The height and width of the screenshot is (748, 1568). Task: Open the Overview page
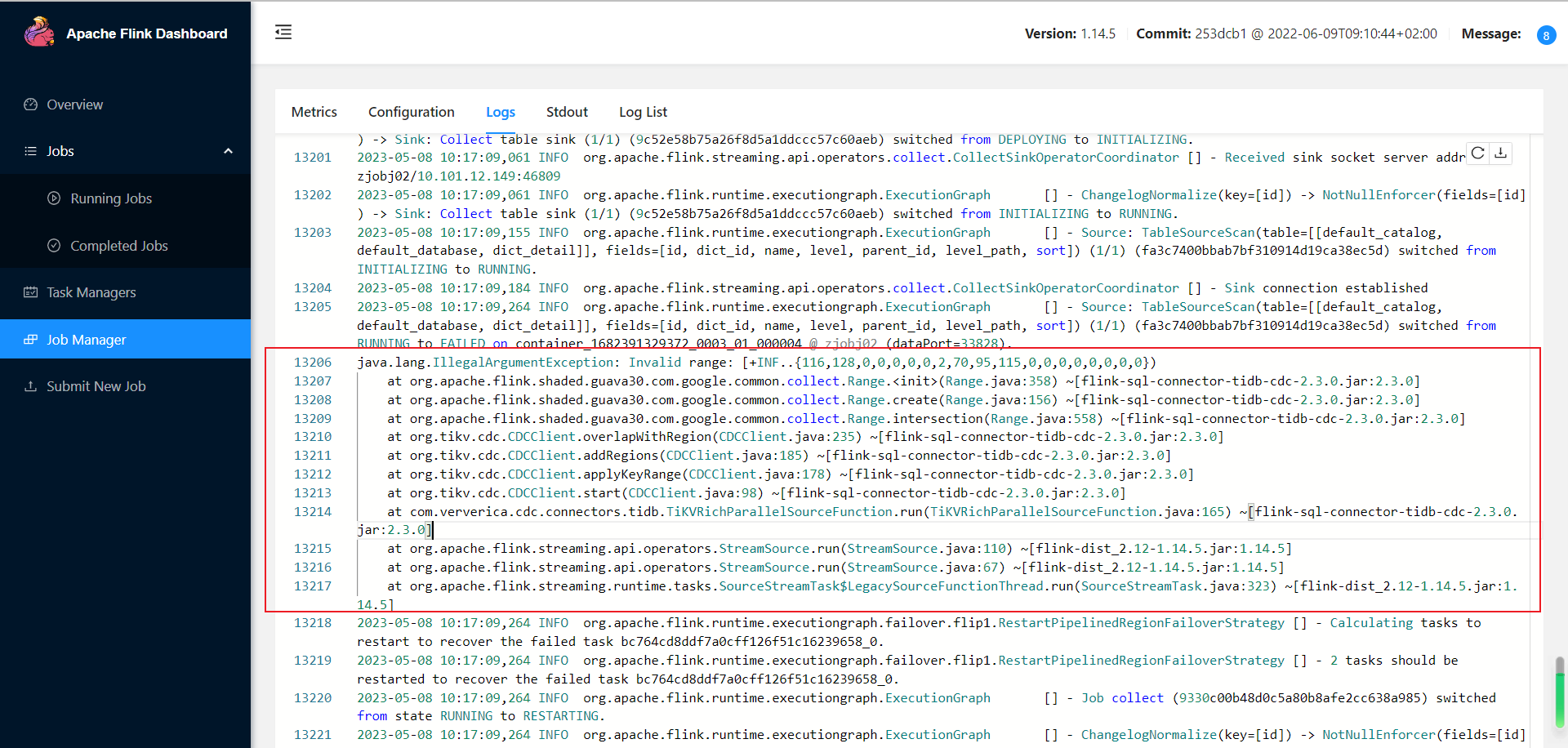click(125, 105)
